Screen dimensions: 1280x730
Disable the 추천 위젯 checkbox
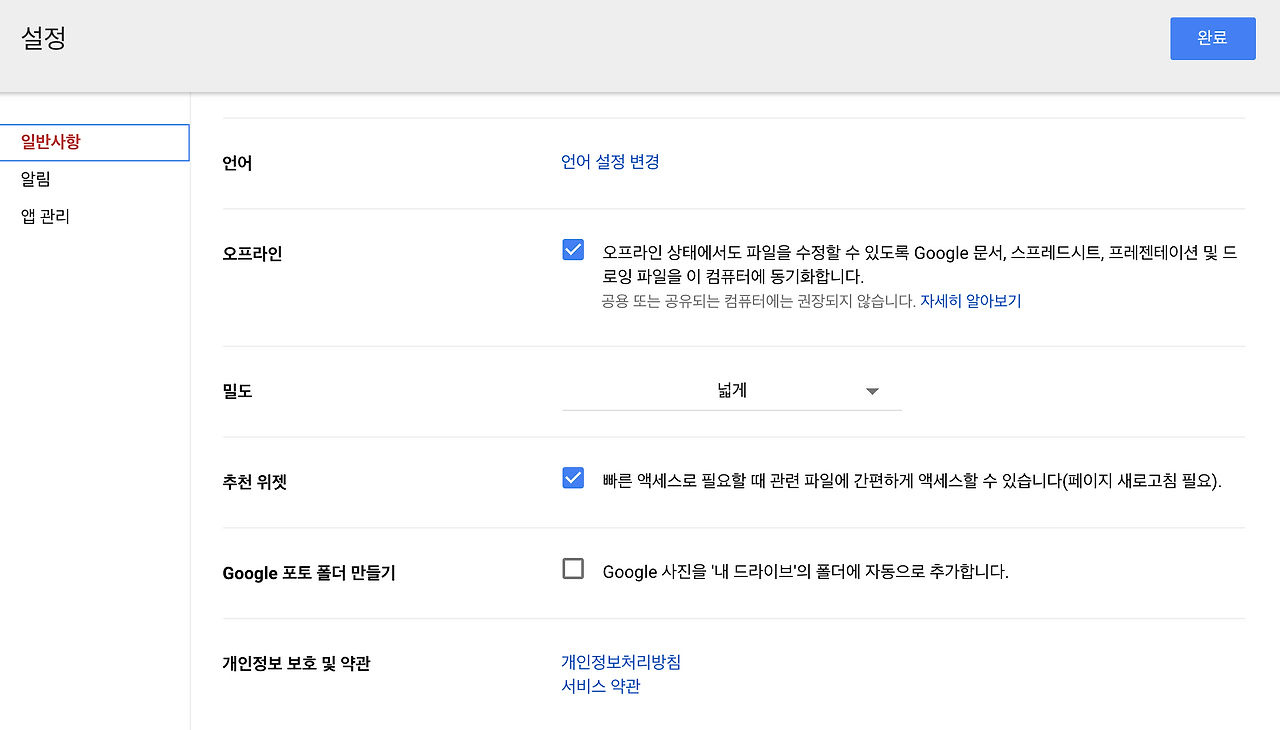click(x=572, y=478)
